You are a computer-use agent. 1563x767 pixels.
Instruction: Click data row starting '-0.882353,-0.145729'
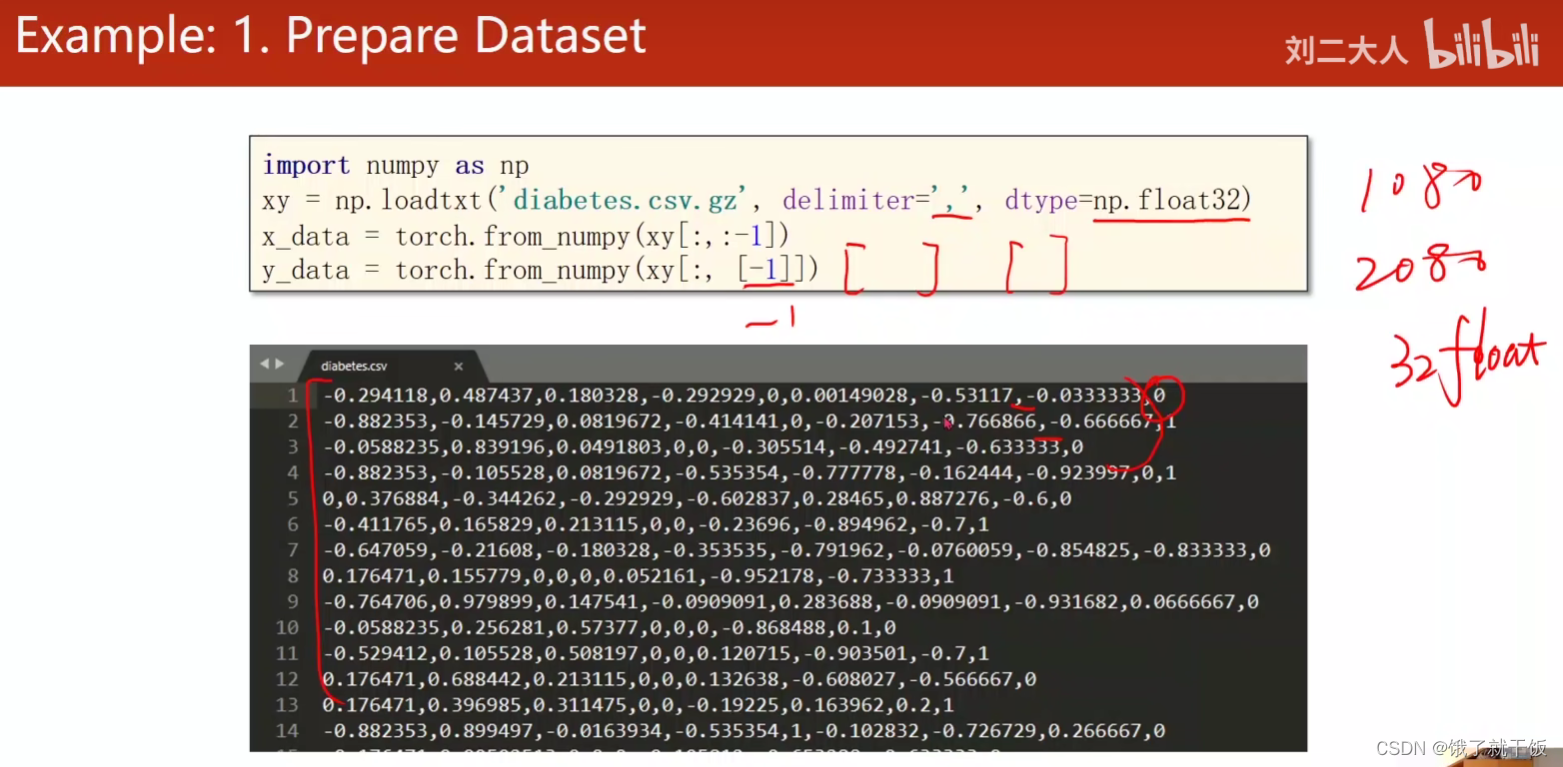(749, 421)
